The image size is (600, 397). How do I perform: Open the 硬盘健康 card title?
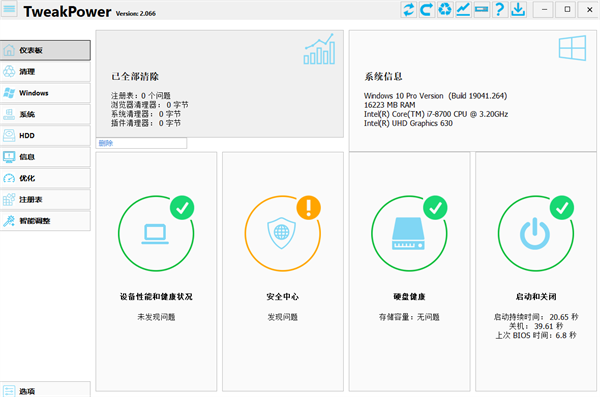click(409, 297)
